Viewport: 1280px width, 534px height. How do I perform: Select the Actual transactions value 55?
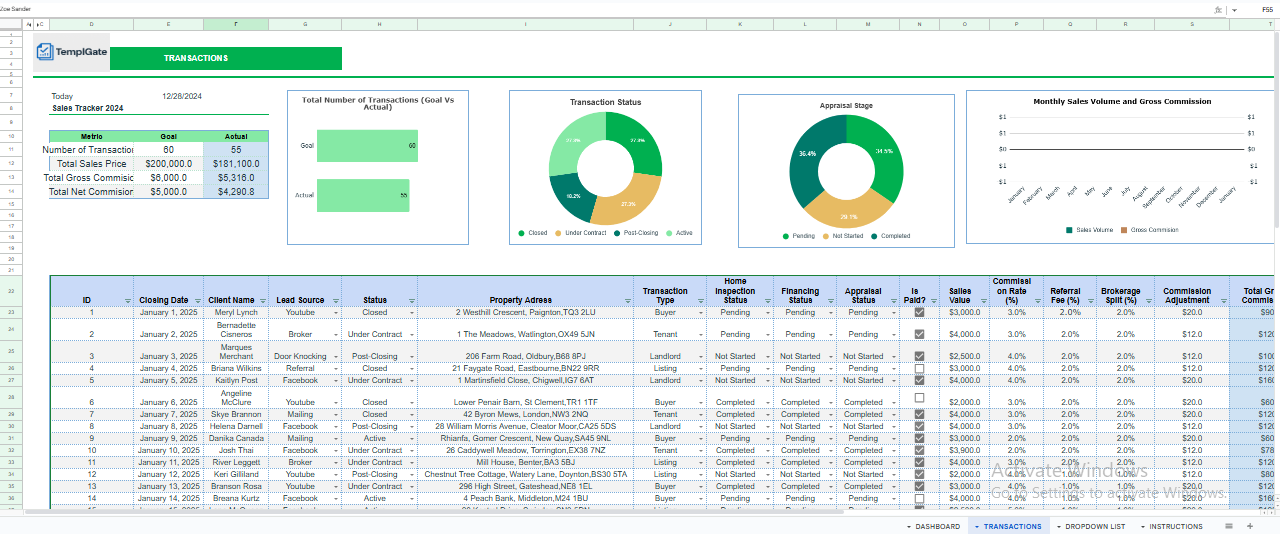(235, 149)
